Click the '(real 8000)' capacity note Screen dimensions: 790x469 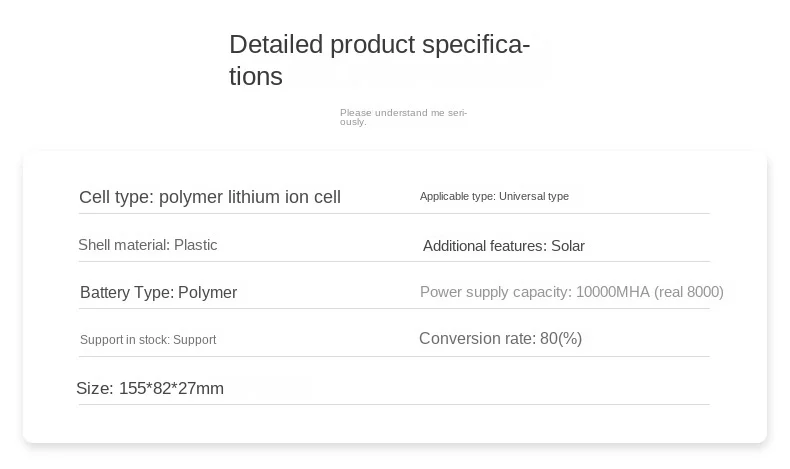click(689, 292)
